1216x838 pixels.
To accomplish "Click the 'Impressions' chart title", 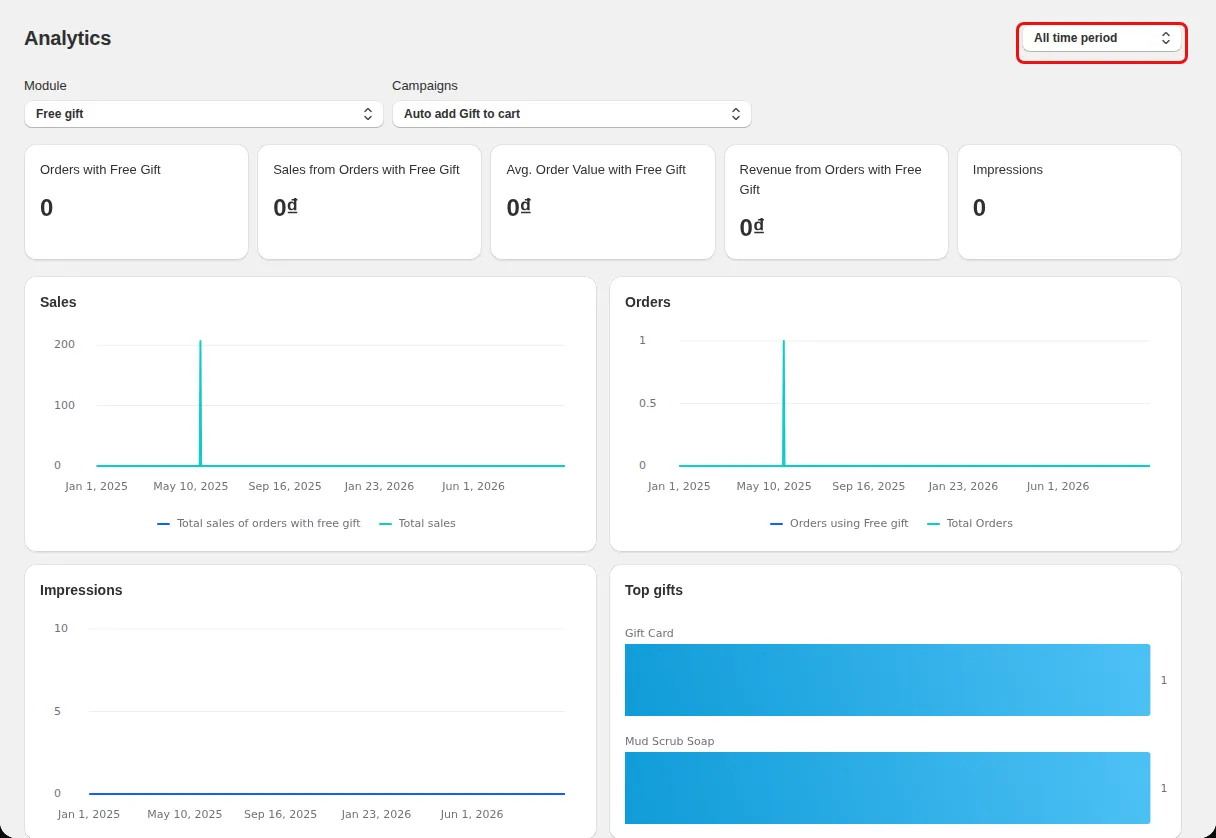I will (x=81, y=590).
